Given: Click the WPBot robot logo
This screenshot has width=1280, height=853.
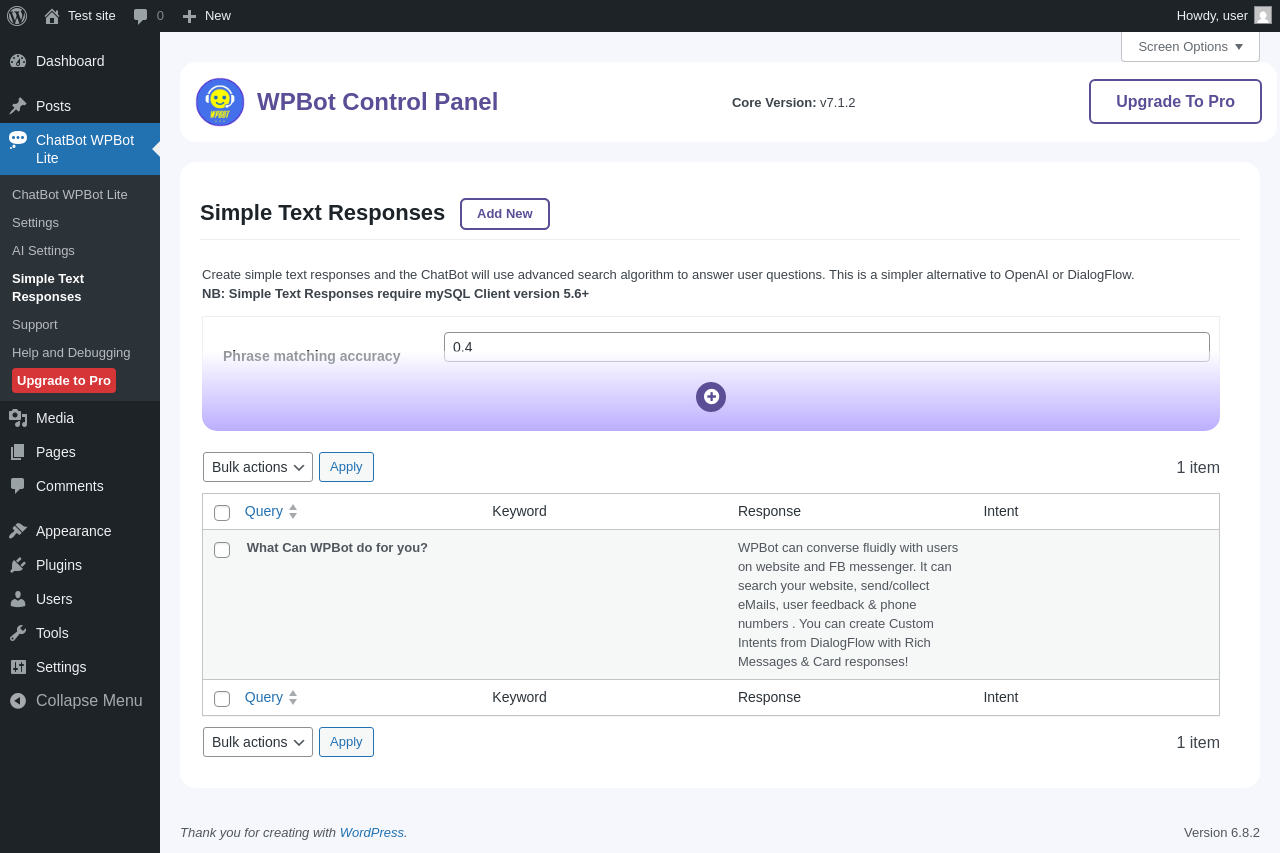Looking at the screenshot, I should [x=220, y=102].
